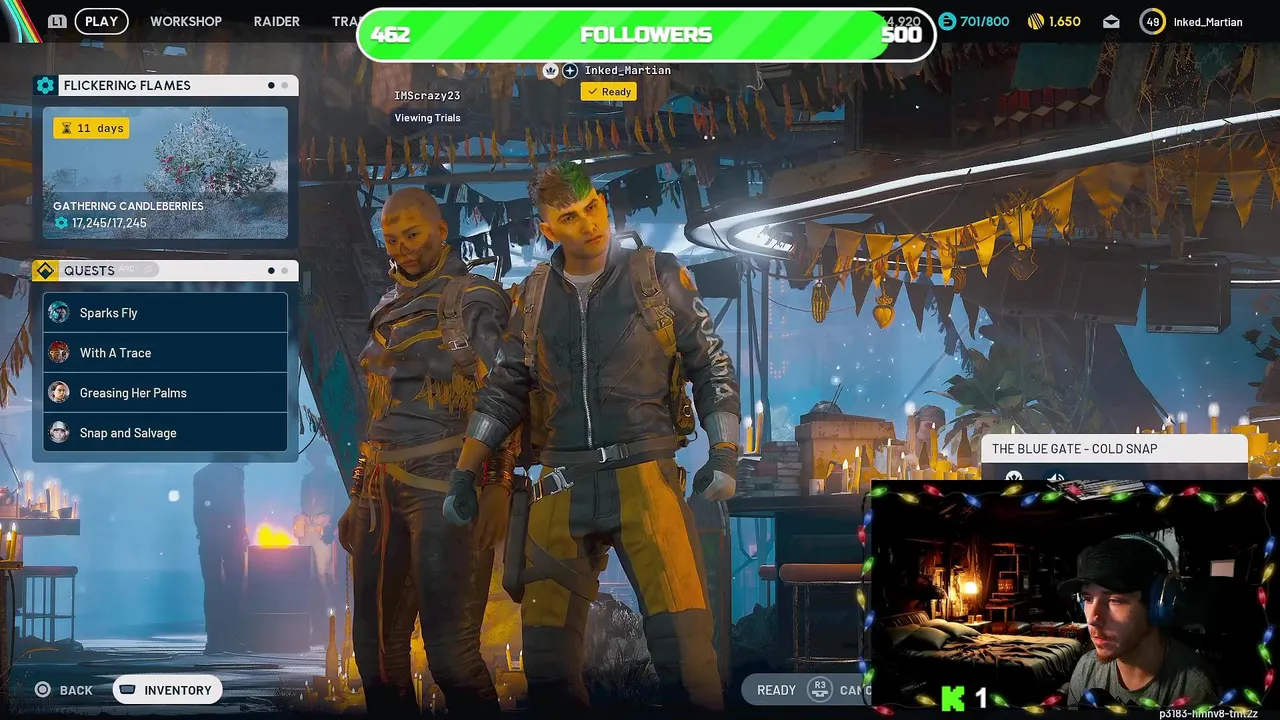Image resolution: width=1280 pixels, height=720 pixels.
Task: Click the green Followers progress bar
Action: 646,35
